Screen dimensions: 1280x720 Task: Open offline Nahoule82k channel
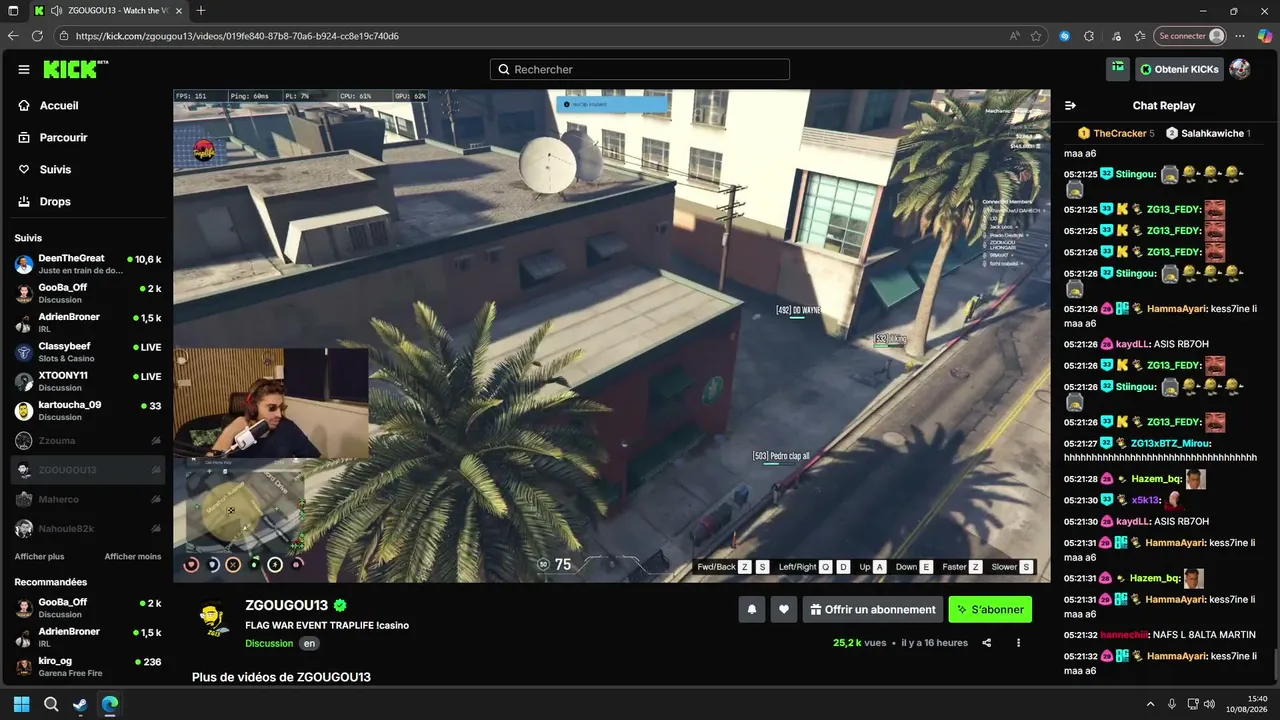coord(88,529)
